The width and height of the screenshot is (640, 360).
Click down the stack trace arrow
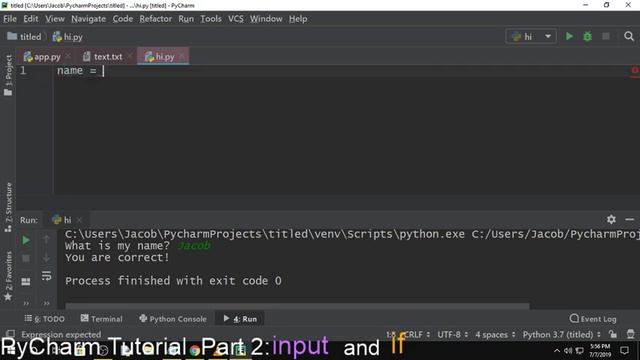[x=47, y=258]
